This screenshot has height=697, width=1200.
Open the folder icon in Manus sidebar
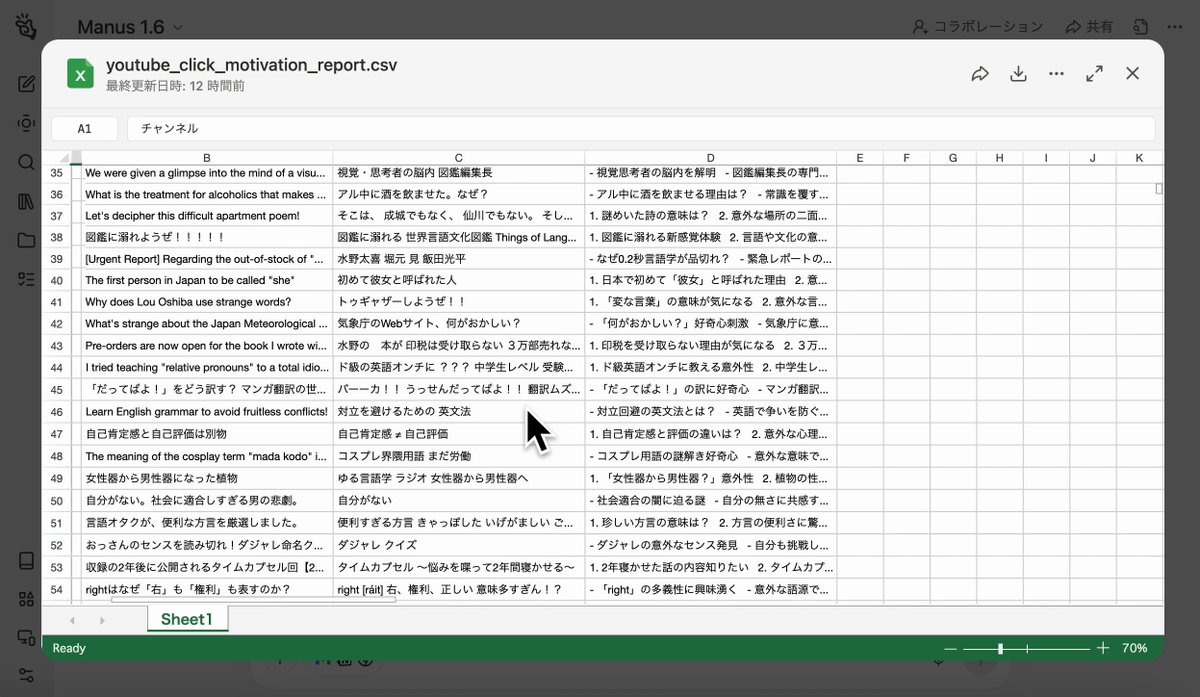click(26, 240)
